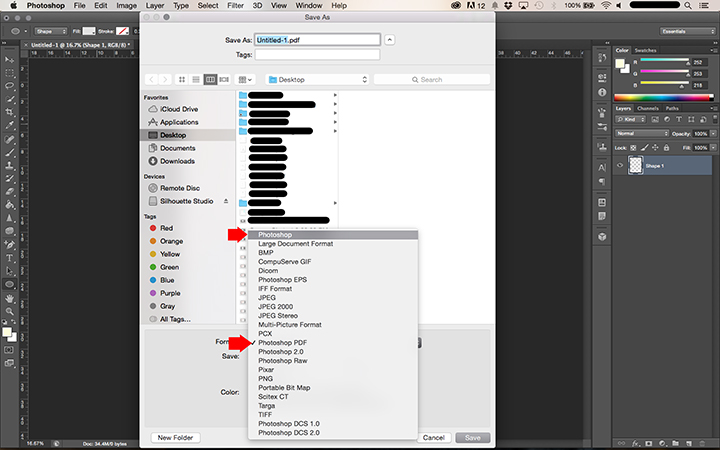Choose Photoshop PDF format from list

(333, 343)
